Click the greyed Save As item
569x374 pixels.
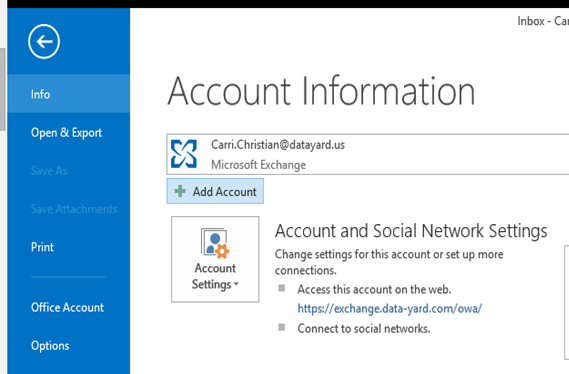(x=49, y=170)
